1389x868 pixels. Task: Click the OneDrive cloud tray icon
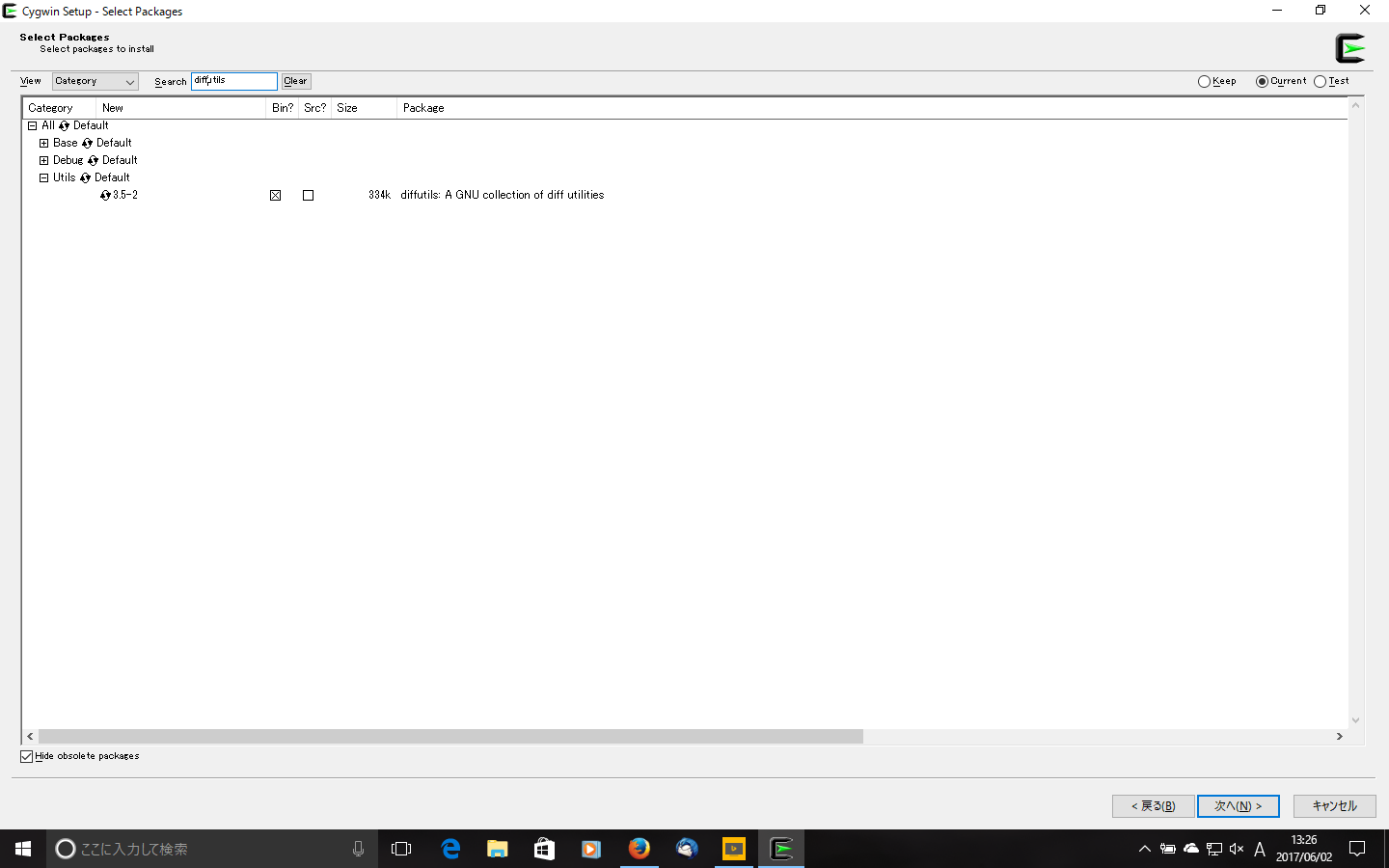pos(1191,849)
